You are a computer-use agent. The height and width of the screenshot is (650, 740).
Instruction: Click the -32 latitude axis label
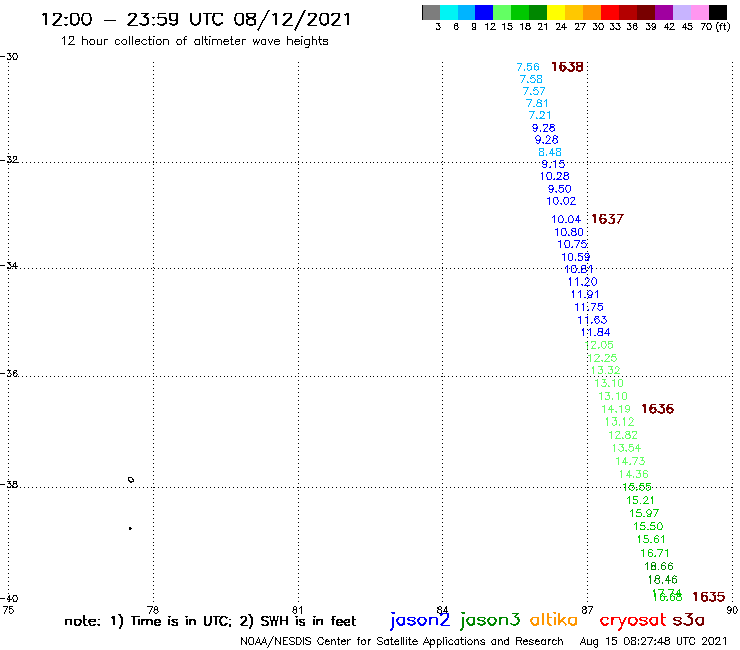point(9,160)
